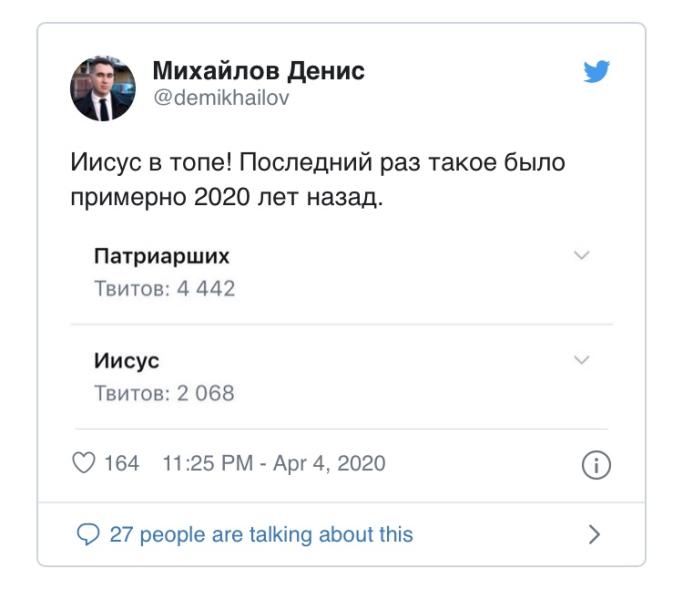Open "27 people are talking about this"
Image resolution: width=682 pixels, height=600 pixels.
[260, 534]
